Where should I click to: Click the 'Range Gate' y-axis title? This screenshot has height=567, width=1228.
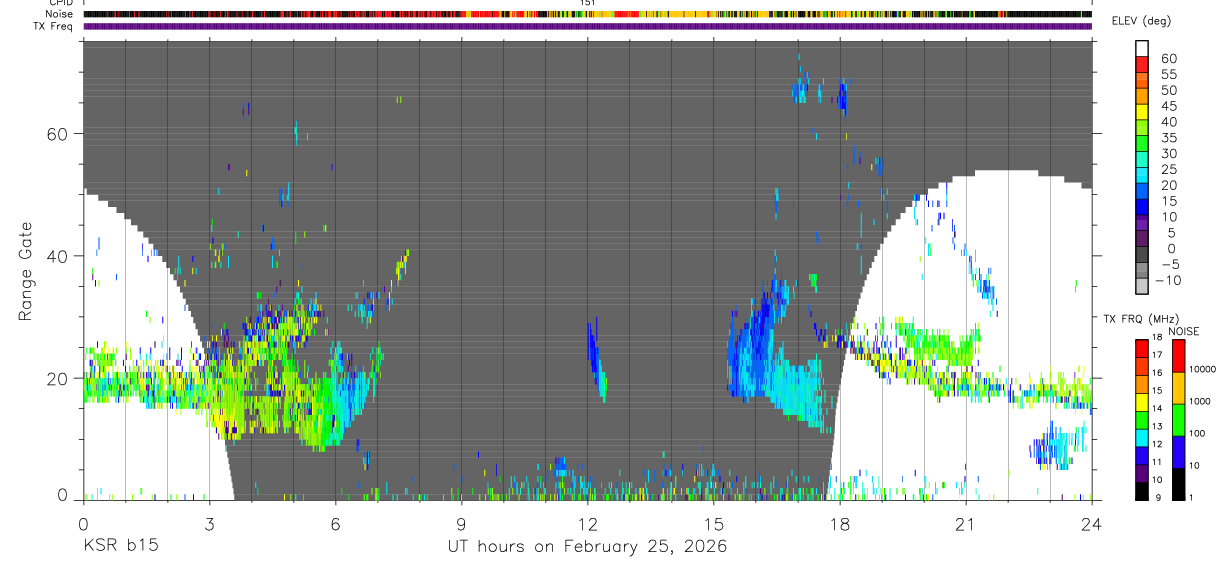tap(26, 271)
